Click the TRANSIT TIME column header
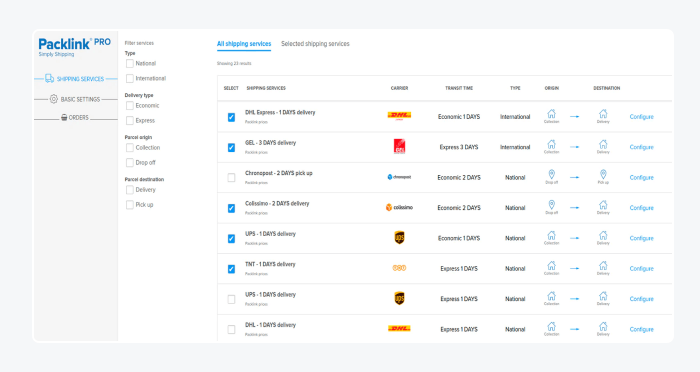700x372 pixels. tap(459, 88)
